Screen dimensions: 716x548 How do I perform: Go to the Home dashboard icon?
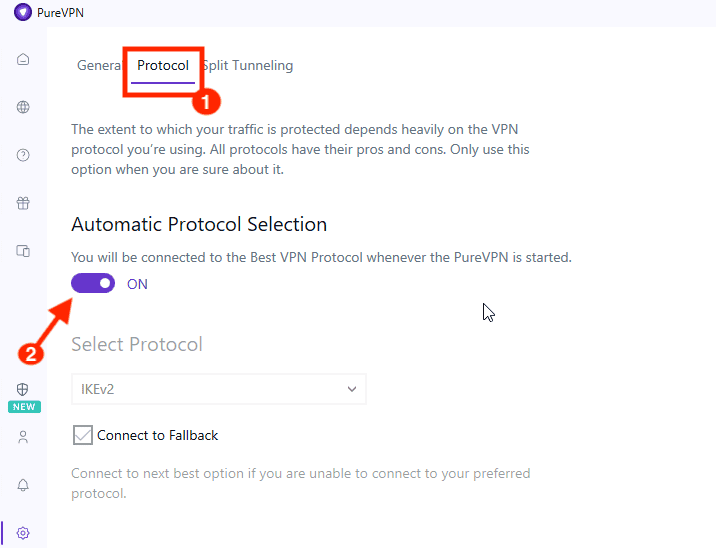point(23,59)
